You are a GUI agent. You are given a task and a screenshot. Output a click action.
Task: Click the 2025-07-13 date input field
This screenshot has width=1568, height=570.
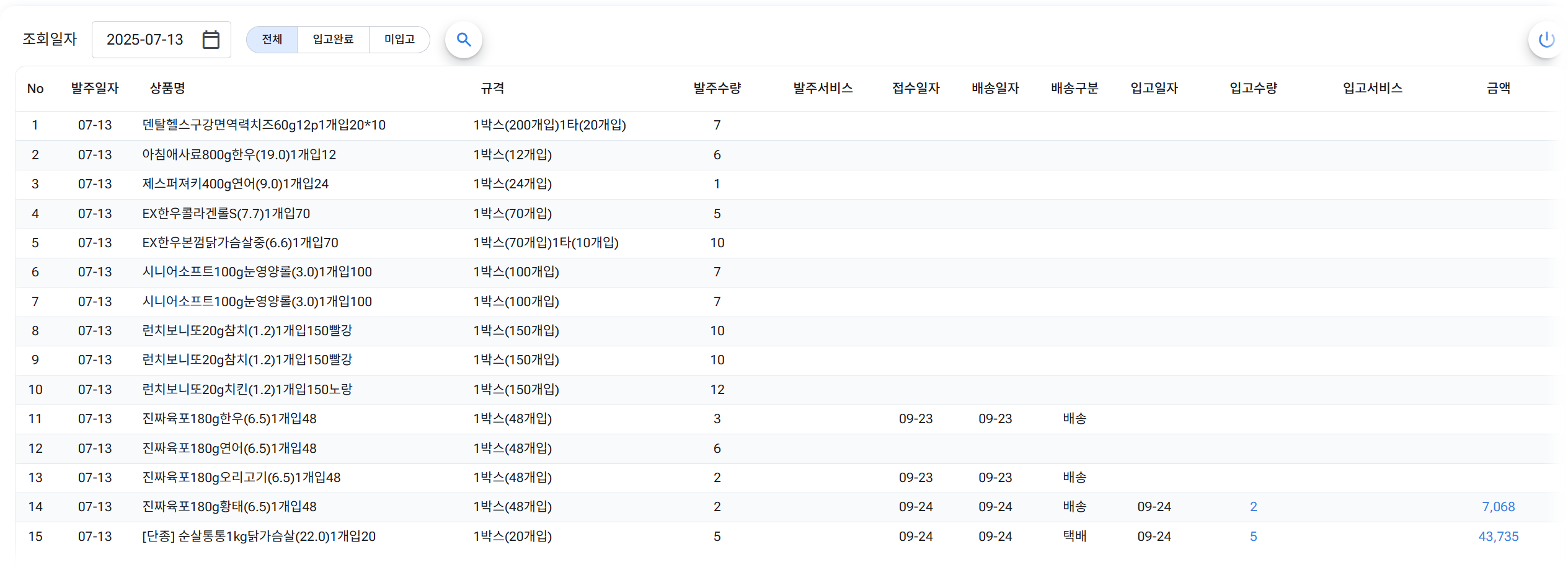pos(145,40)
